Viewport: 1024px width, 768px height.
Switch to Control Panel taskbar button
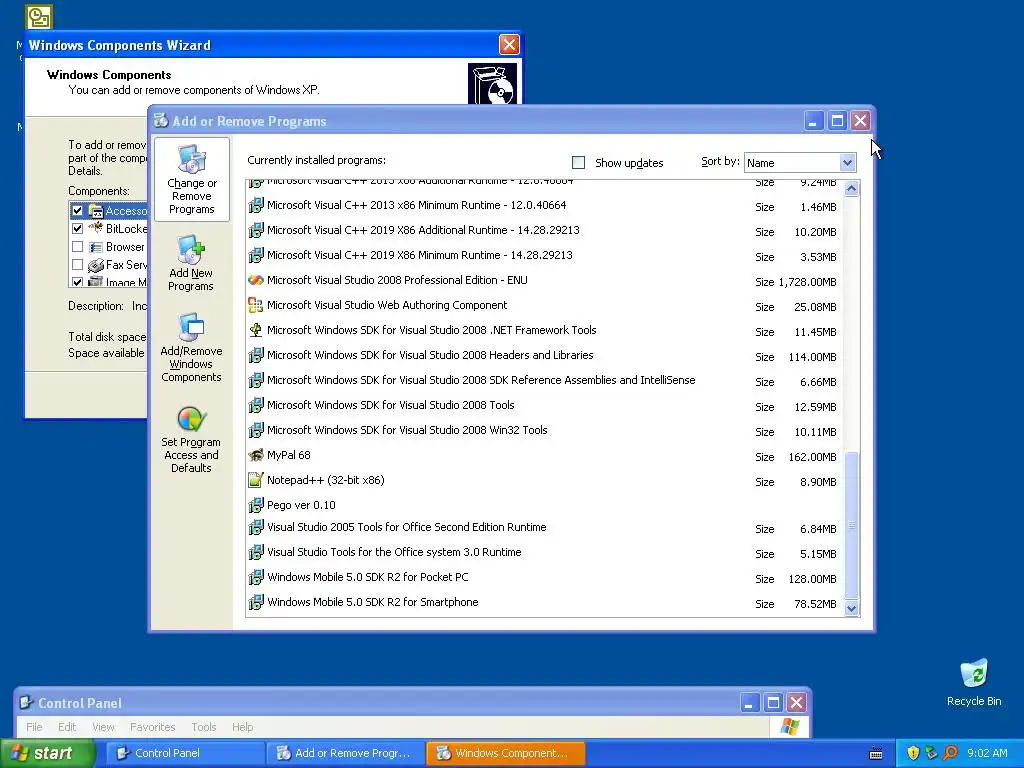coord(184,753)
